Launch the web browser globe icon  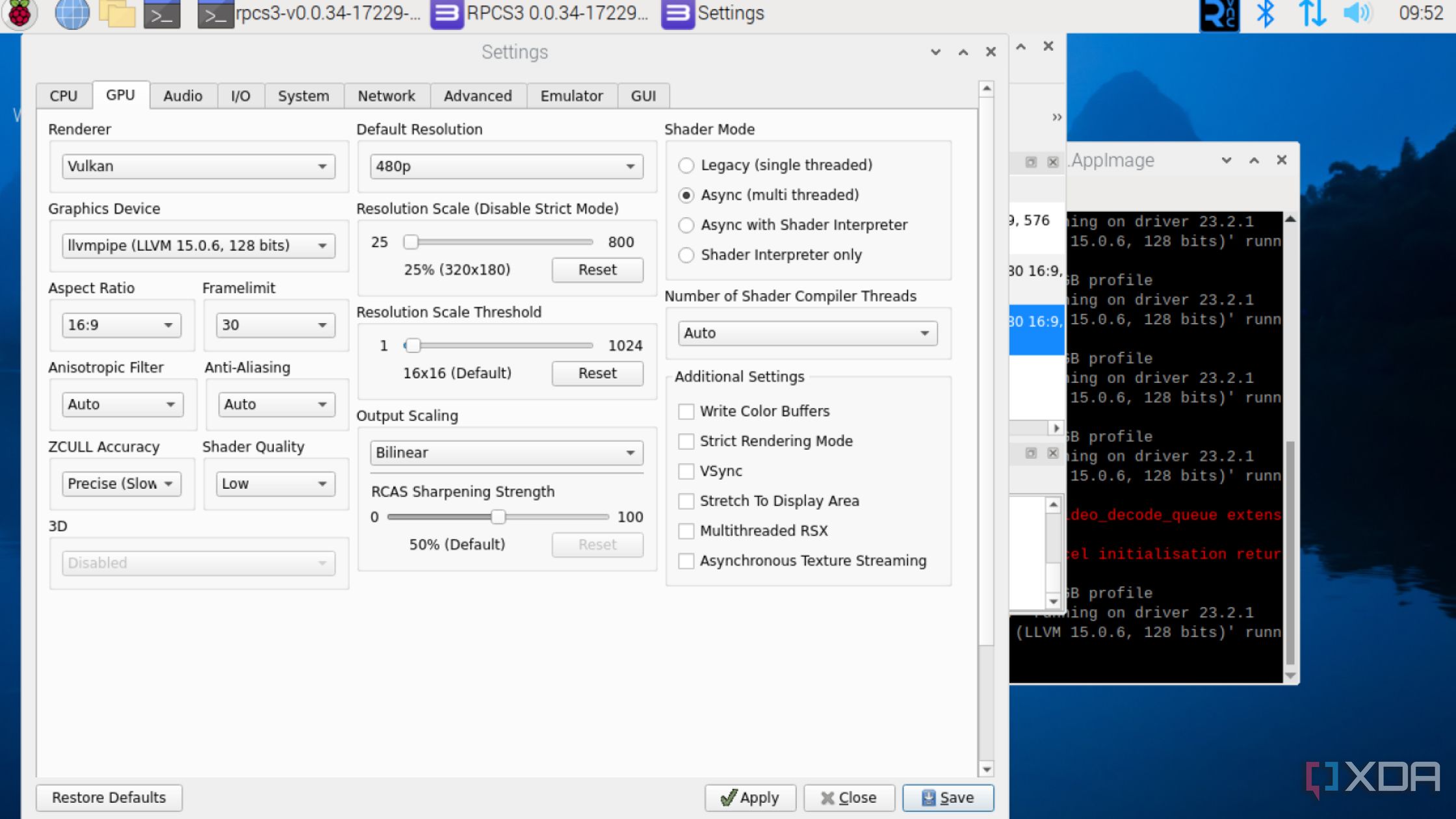(x=72, y=14)
